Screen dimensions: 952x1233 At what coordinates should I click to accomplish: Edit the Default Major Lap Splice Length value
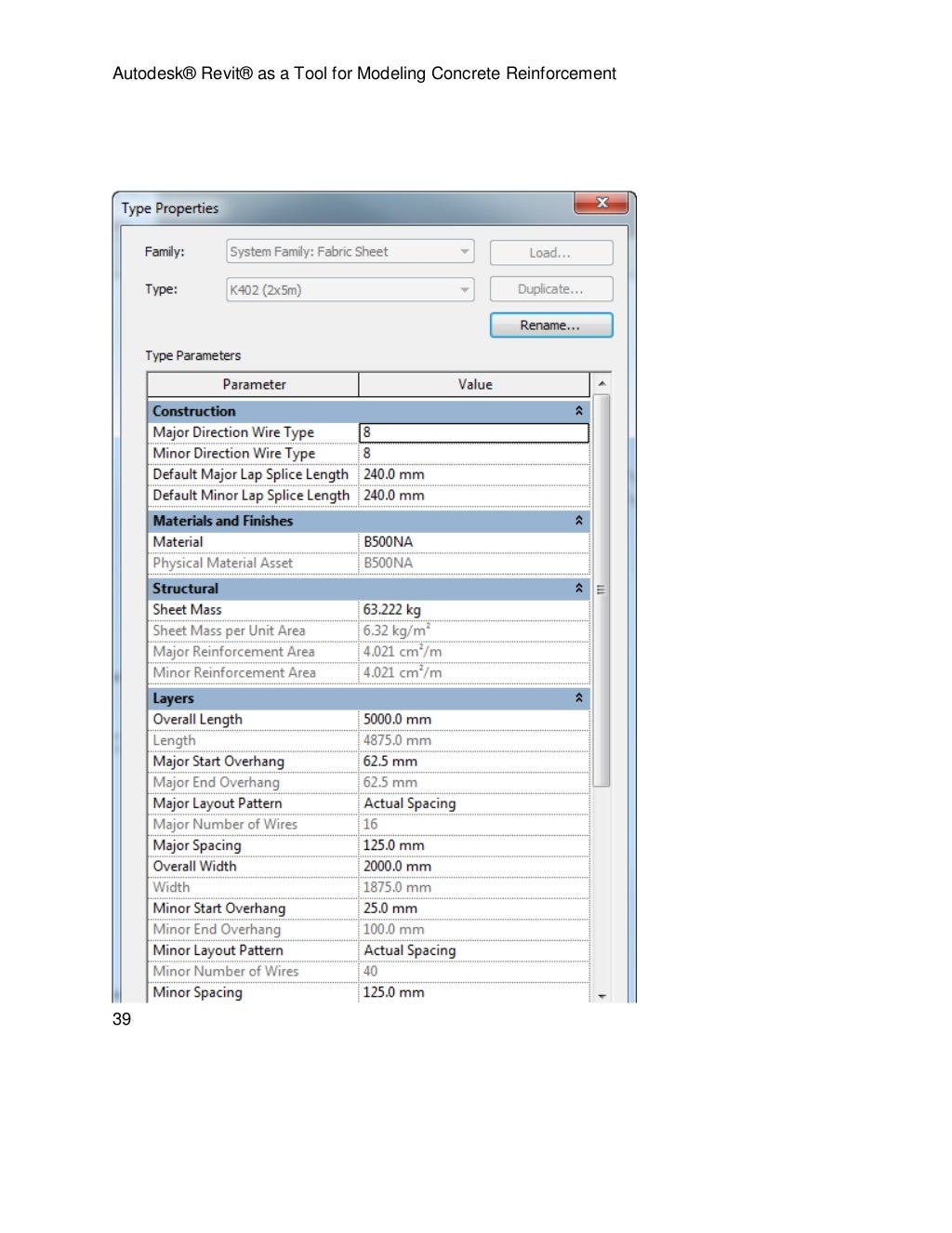tap(473, 474)
